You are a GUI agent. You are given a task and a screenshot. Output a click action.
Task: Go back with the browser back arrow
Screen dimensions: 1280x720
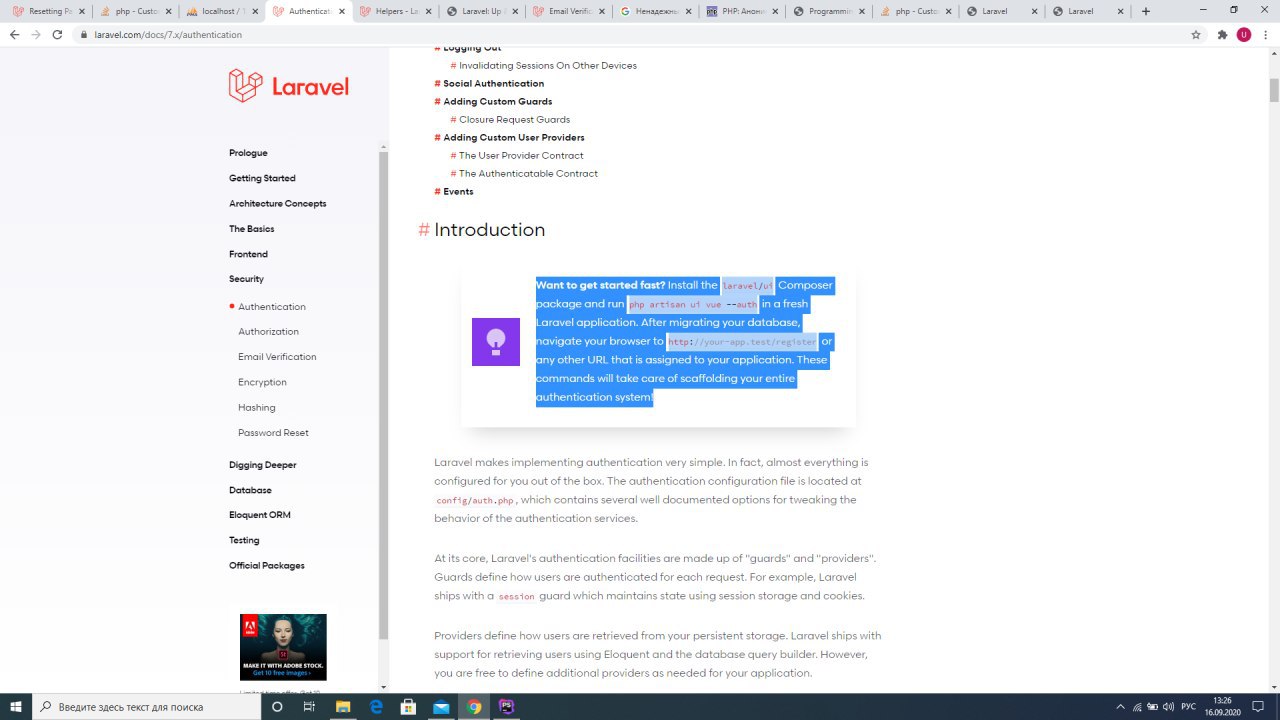click(14, 34)
